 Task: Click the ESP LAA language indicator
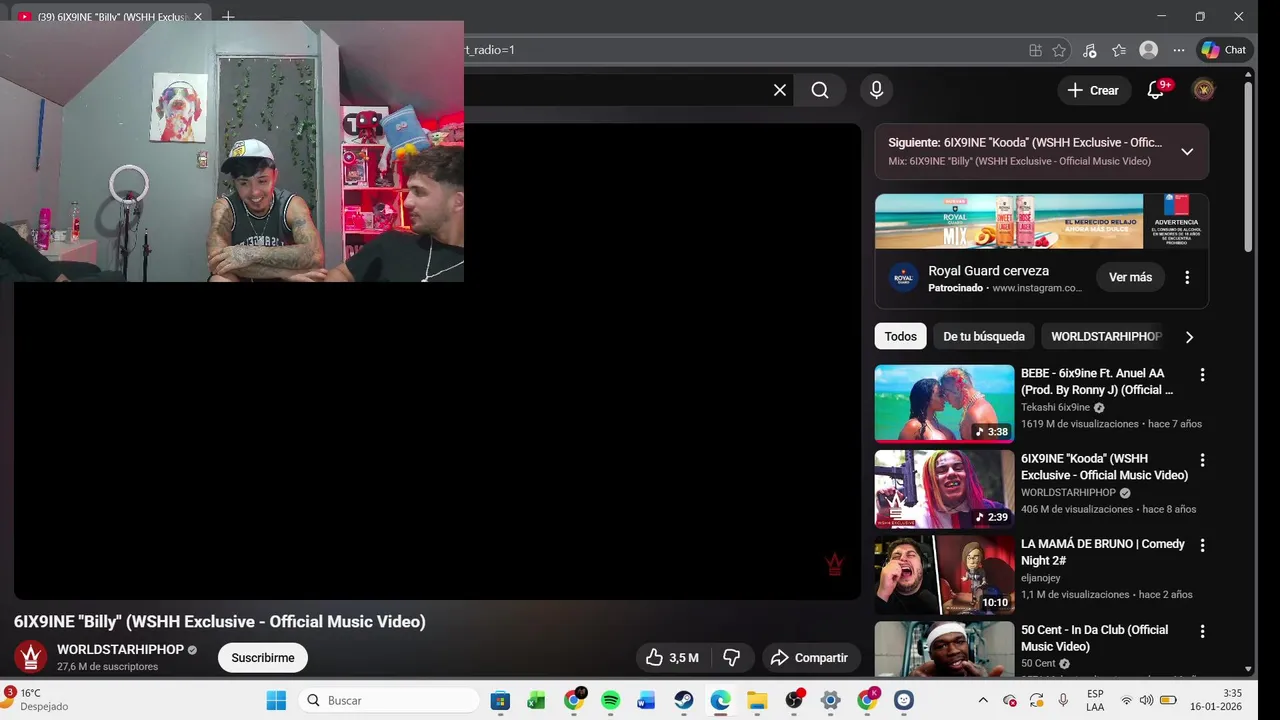(x=1095, y=700)
